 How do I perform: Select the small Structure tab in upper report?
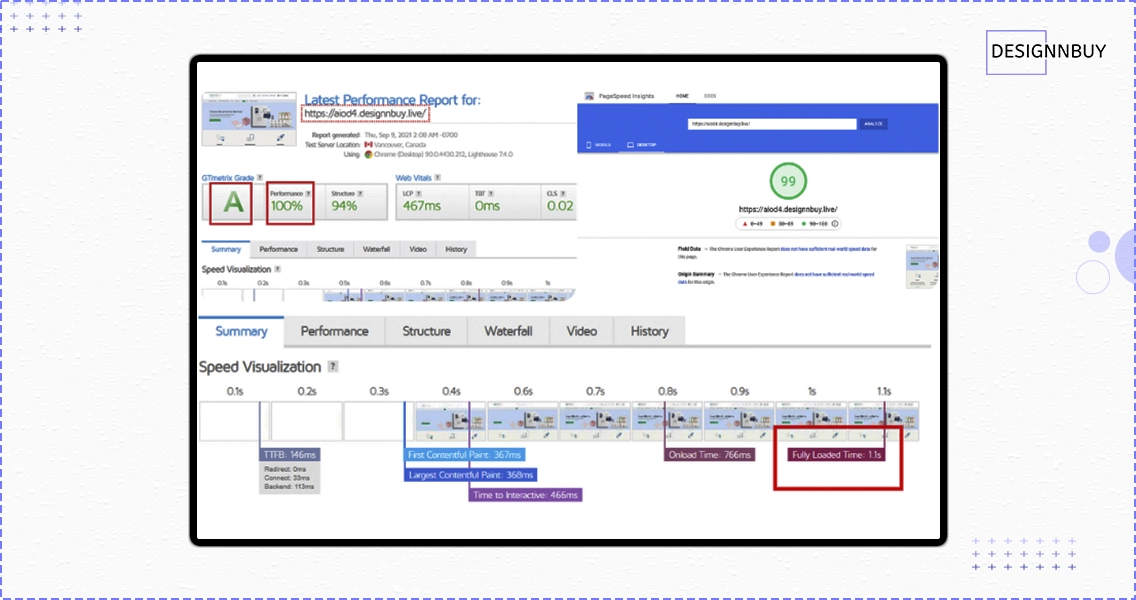coord(330,249)
